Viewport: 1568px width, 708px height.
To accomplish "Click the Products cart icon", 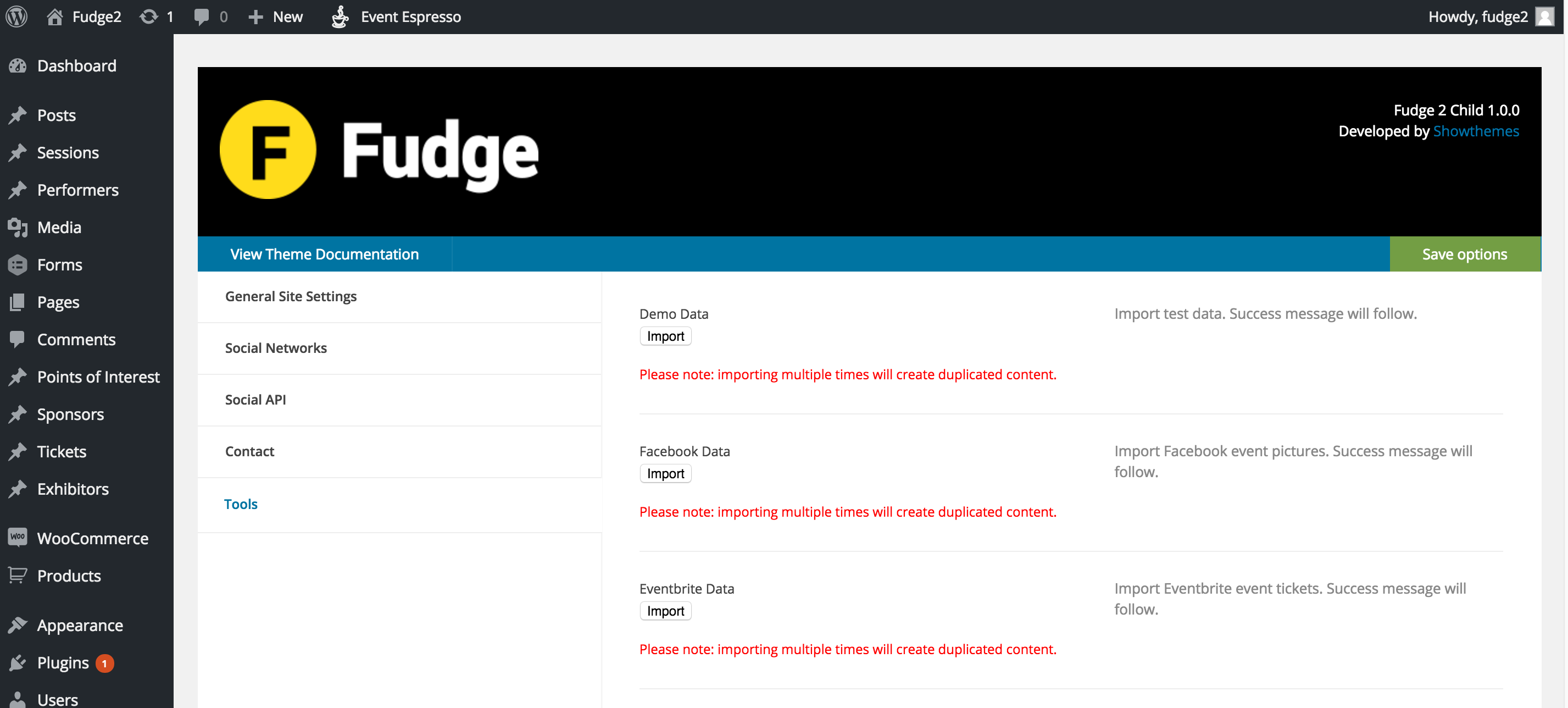I will pos(18,576).
